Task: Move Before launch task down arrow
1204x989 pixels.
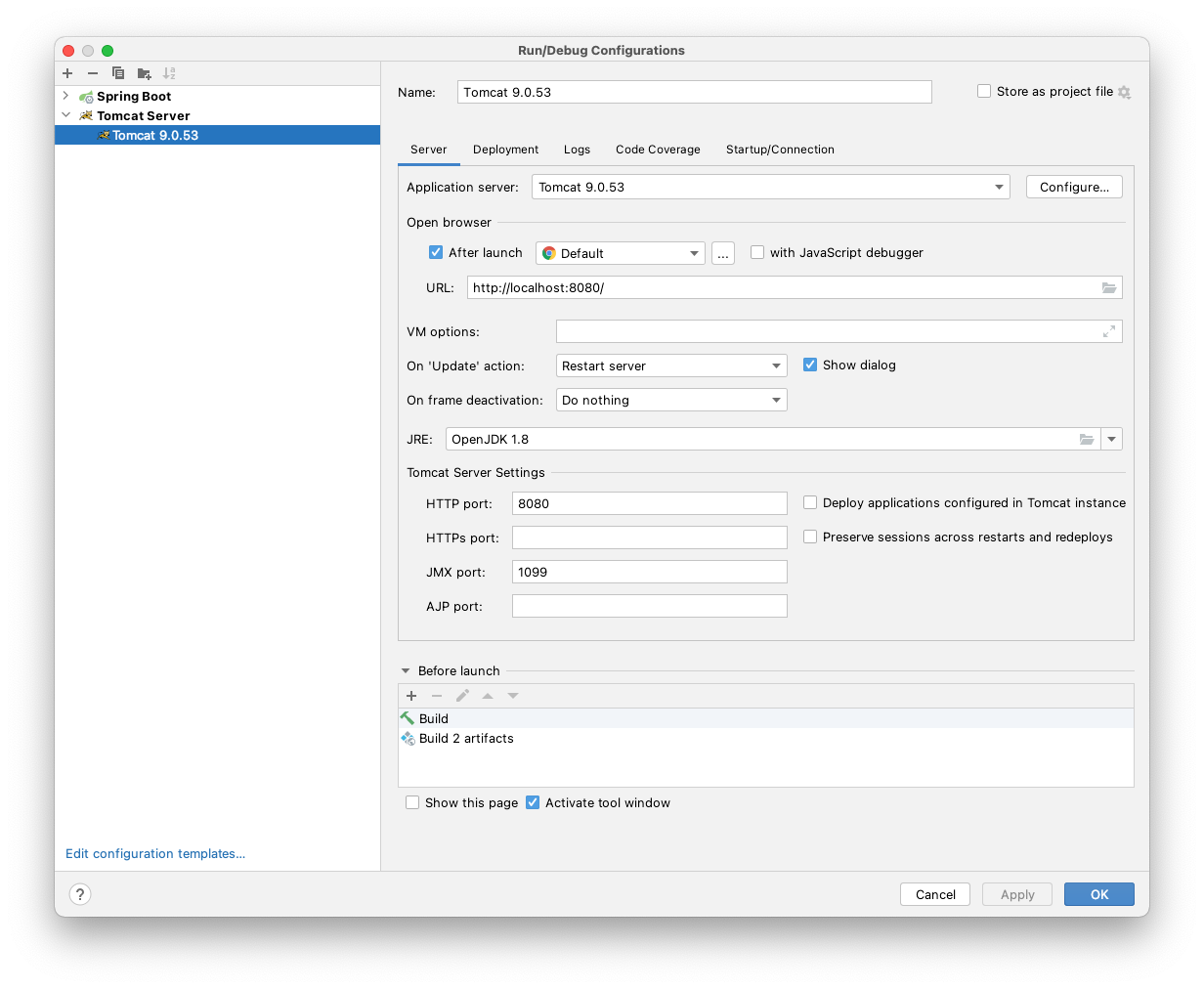Action: 513,696
